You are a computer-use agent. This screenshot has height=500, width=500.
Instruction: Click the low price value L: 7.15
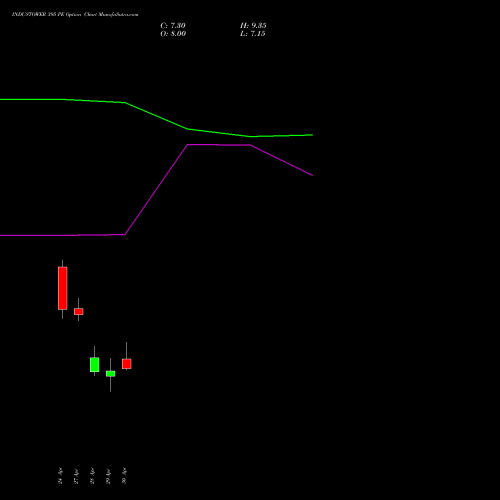coord(252,34)
